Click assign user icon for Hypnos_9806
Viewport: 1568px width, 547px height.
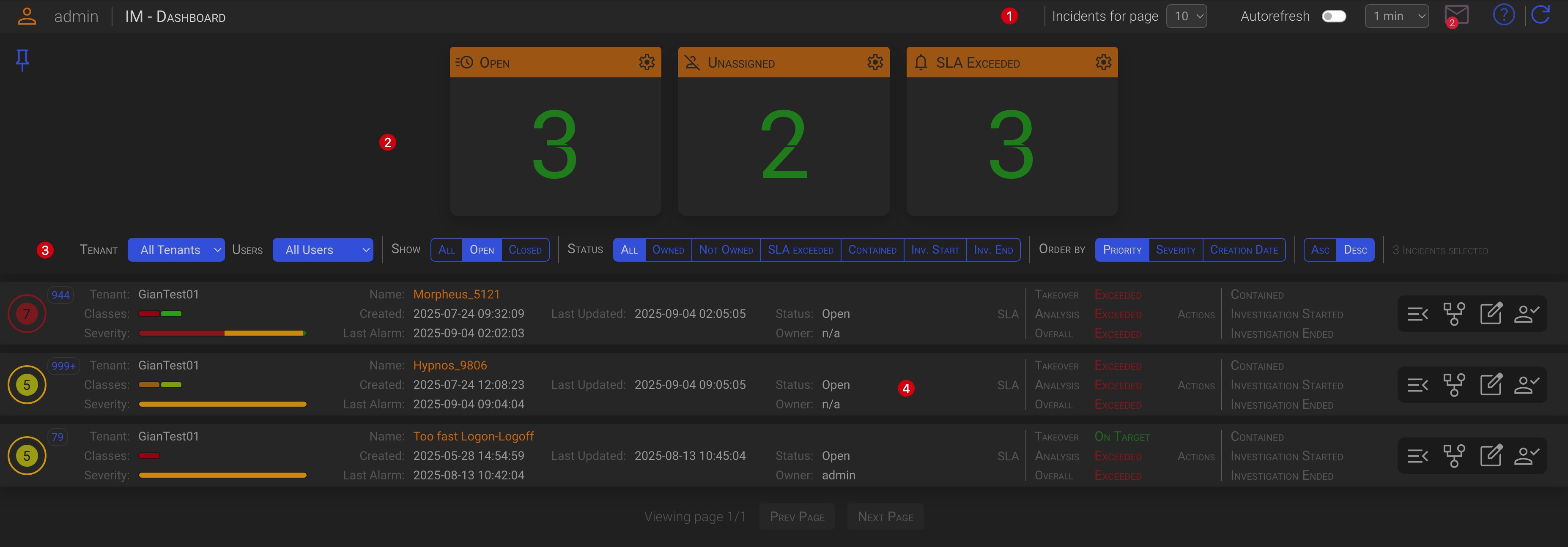[x=1527, y=385]
